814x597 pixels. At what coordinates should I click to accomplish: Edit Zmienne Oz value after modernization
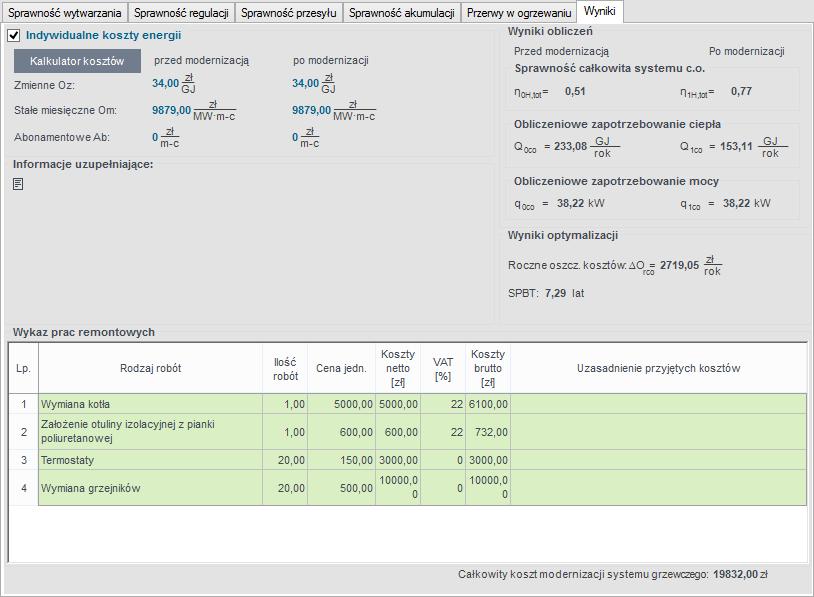click(x=305, y=83)
